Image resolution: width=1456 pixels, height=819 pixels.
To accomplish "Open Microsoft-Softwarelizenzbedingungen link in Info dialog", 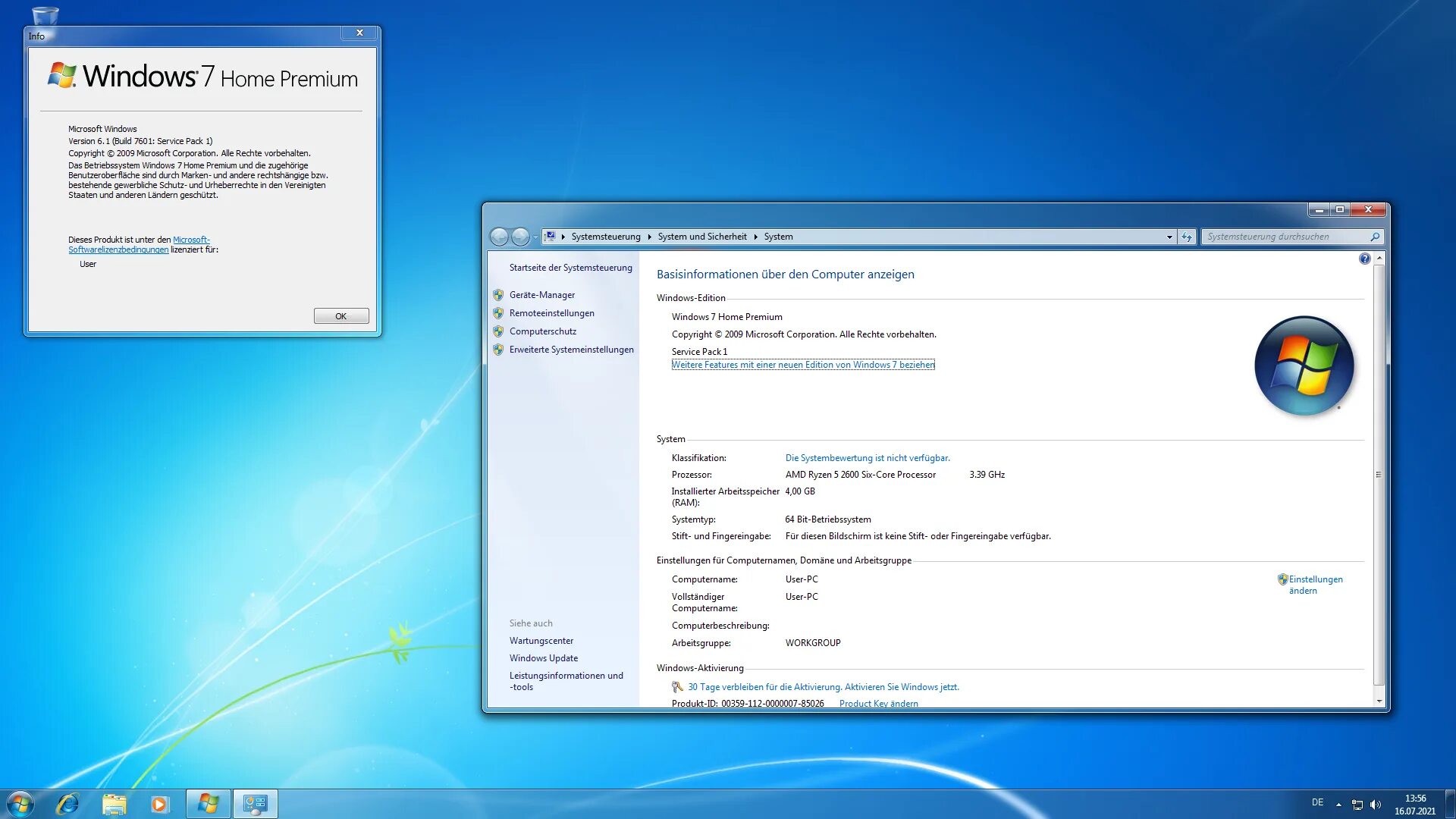I will click(x=139, y=244).
